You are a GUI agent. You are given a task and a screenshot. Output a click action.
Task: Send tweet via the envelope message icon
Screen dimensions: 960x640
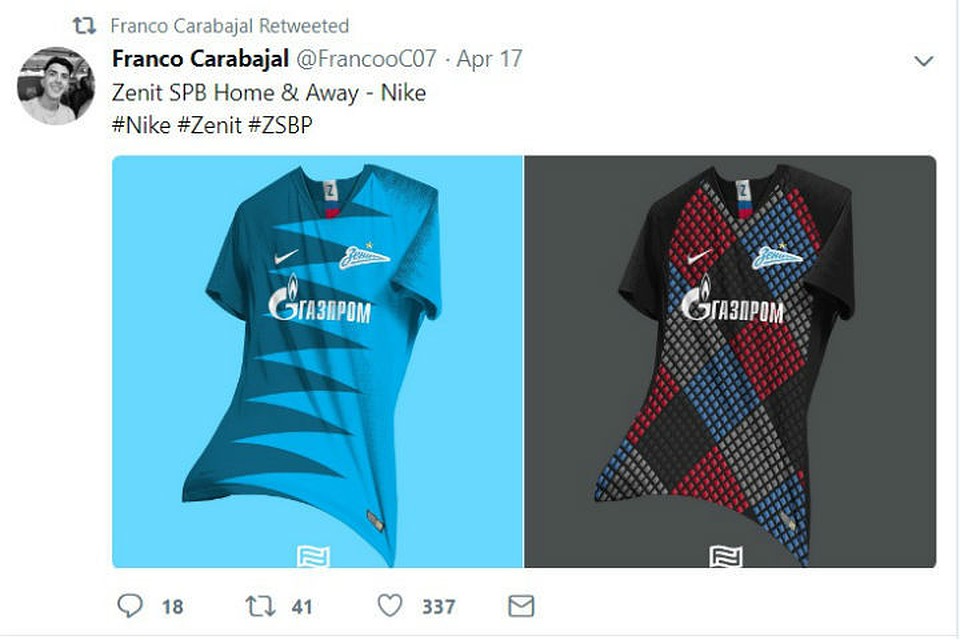522,606
